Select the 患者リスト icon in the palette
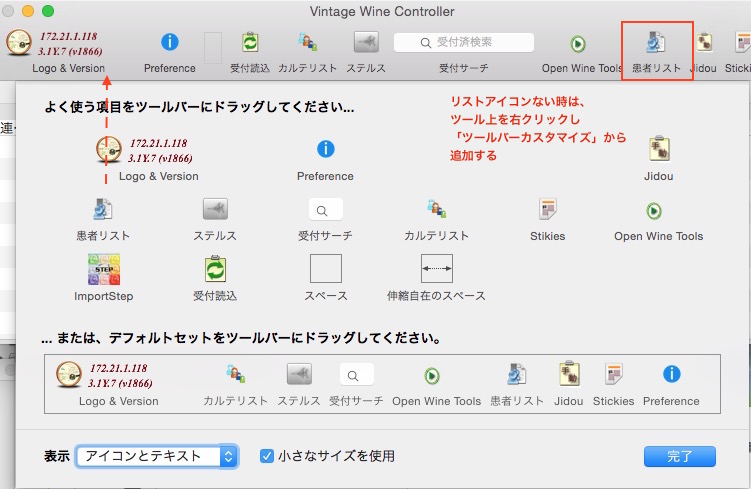The image size is (751, 489). point(103,210)
